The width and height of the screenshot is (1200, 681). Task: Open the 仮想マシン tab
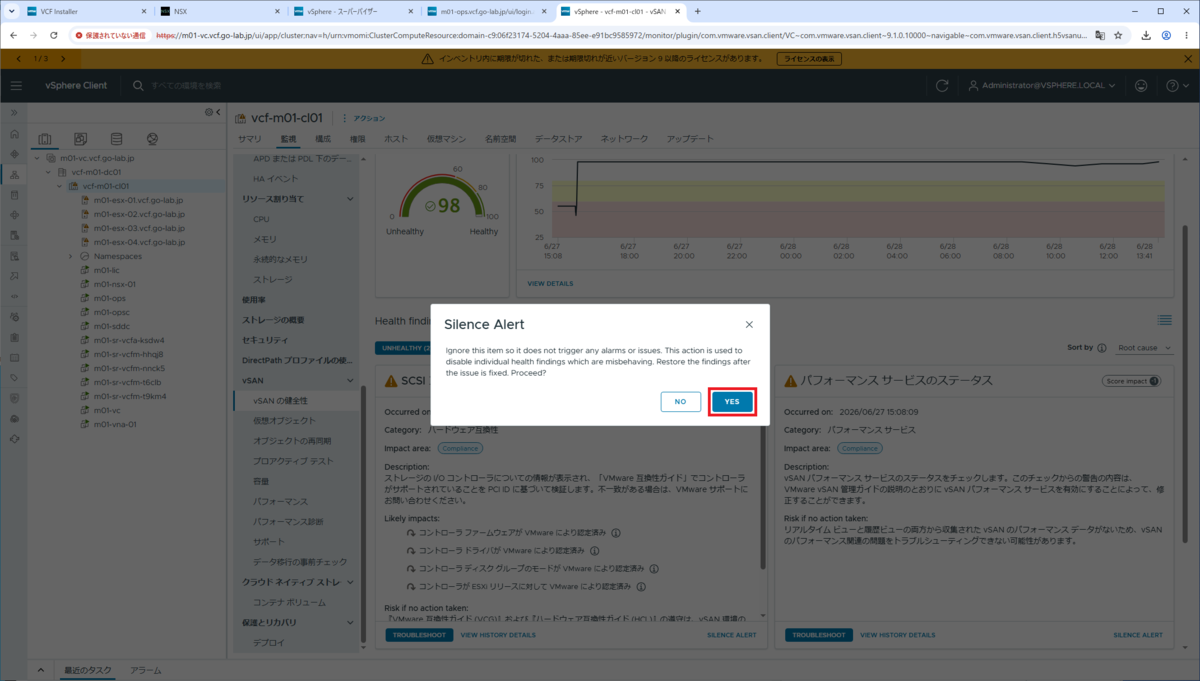coord(446,139)
